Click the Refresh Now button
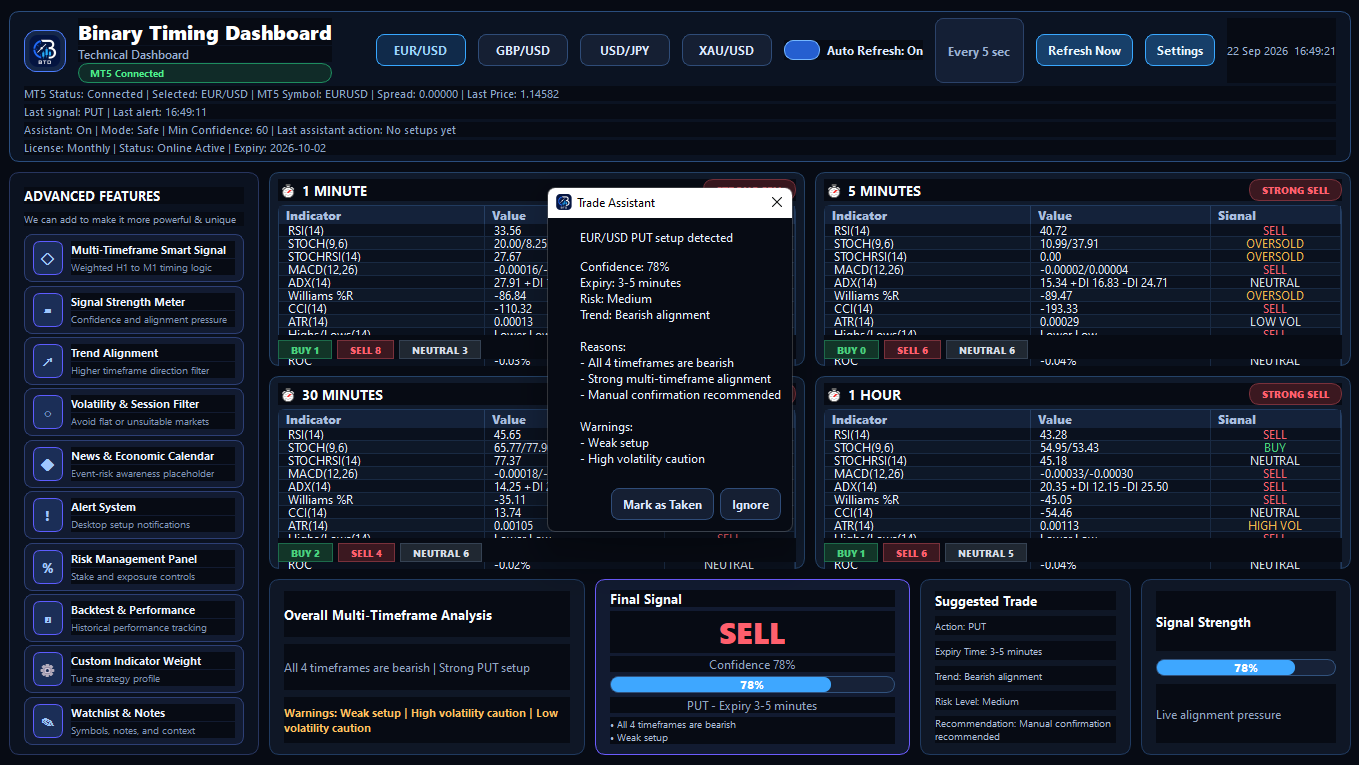1359x765 pixels. (1084, 50)
